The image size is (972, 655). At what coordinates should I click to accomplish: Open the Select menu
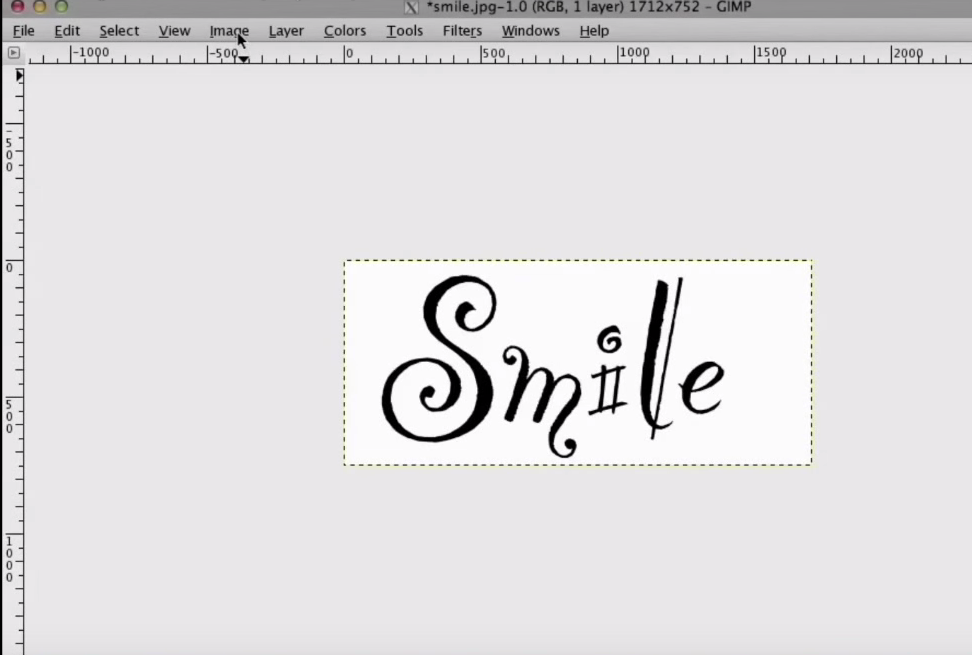pyautogui.click(x=118, y=31)
